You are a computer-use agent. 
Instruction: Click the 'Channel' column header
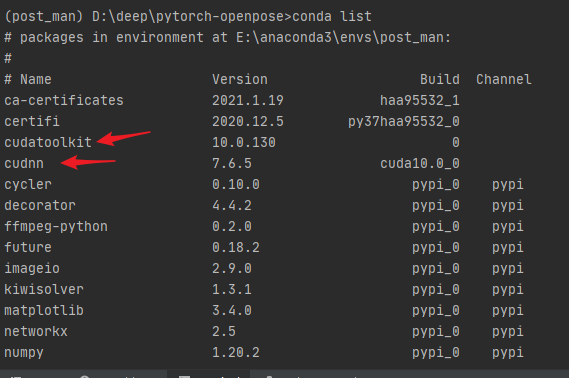(x=504, y=79)
